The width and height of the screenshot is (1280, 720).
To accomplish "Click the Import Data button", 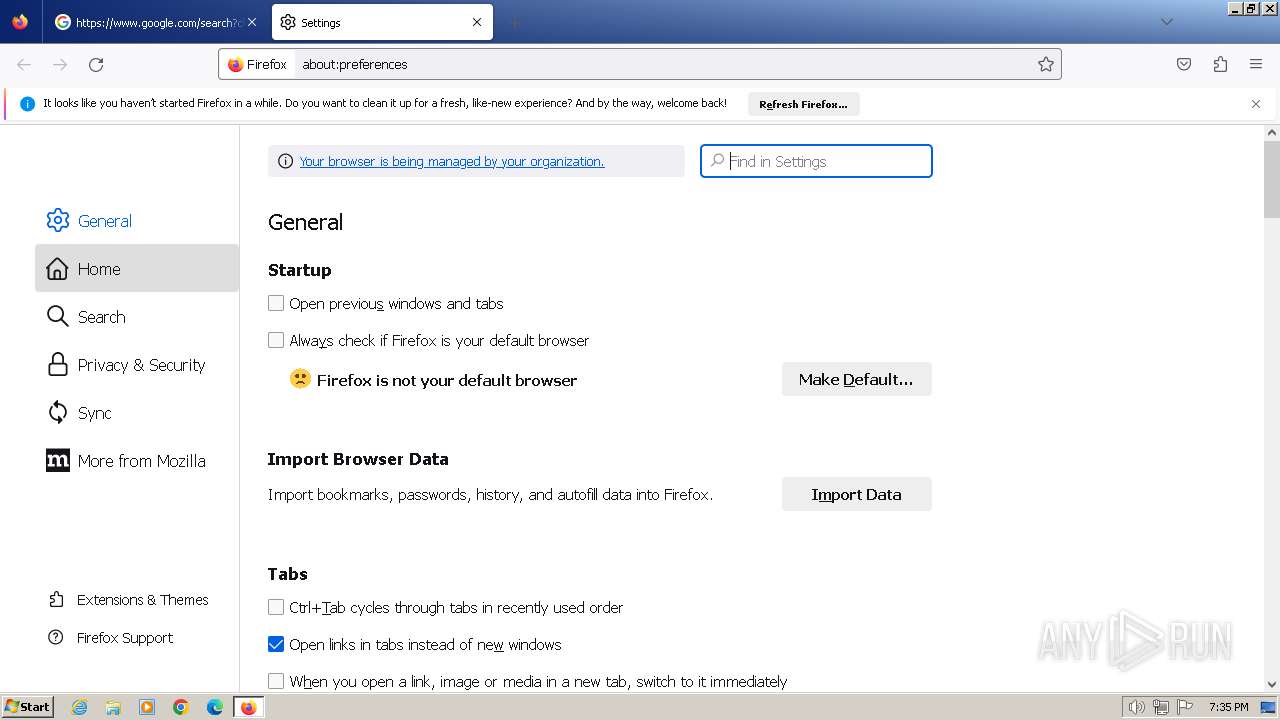I will pyautogui.click(x=856, y=494).
